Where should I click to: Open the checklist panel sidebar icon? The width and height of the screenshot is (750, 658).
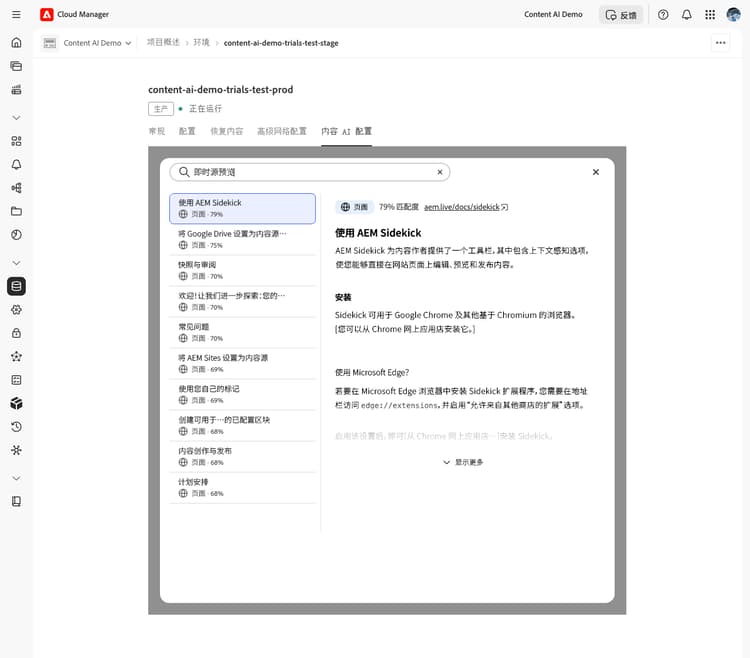coord(16,380)
